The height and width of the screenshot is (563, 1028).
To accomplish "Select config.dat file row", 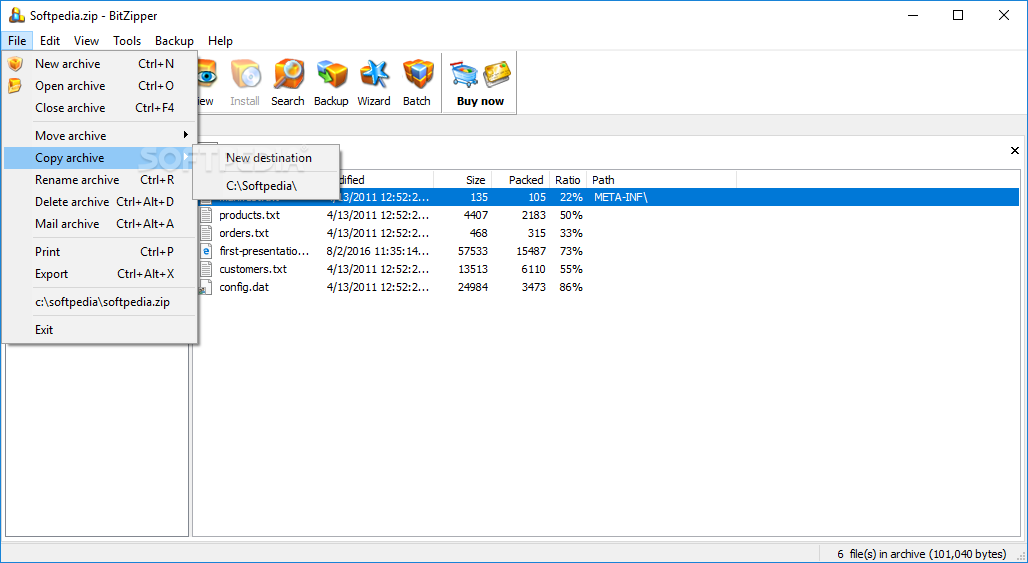I will point(610,287).
